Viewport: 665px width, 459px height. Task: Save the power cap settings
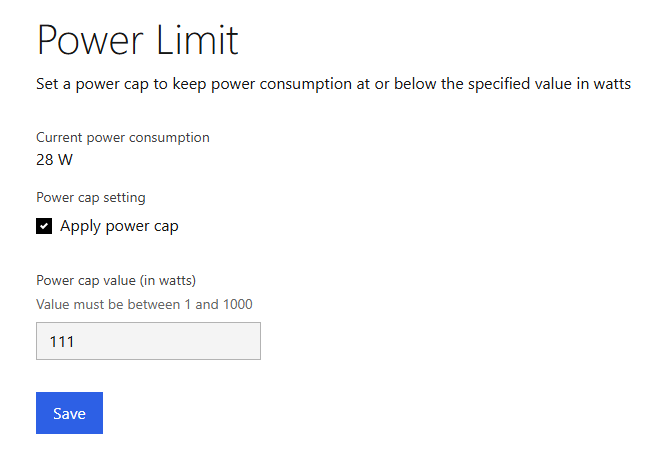click(70, 413)
